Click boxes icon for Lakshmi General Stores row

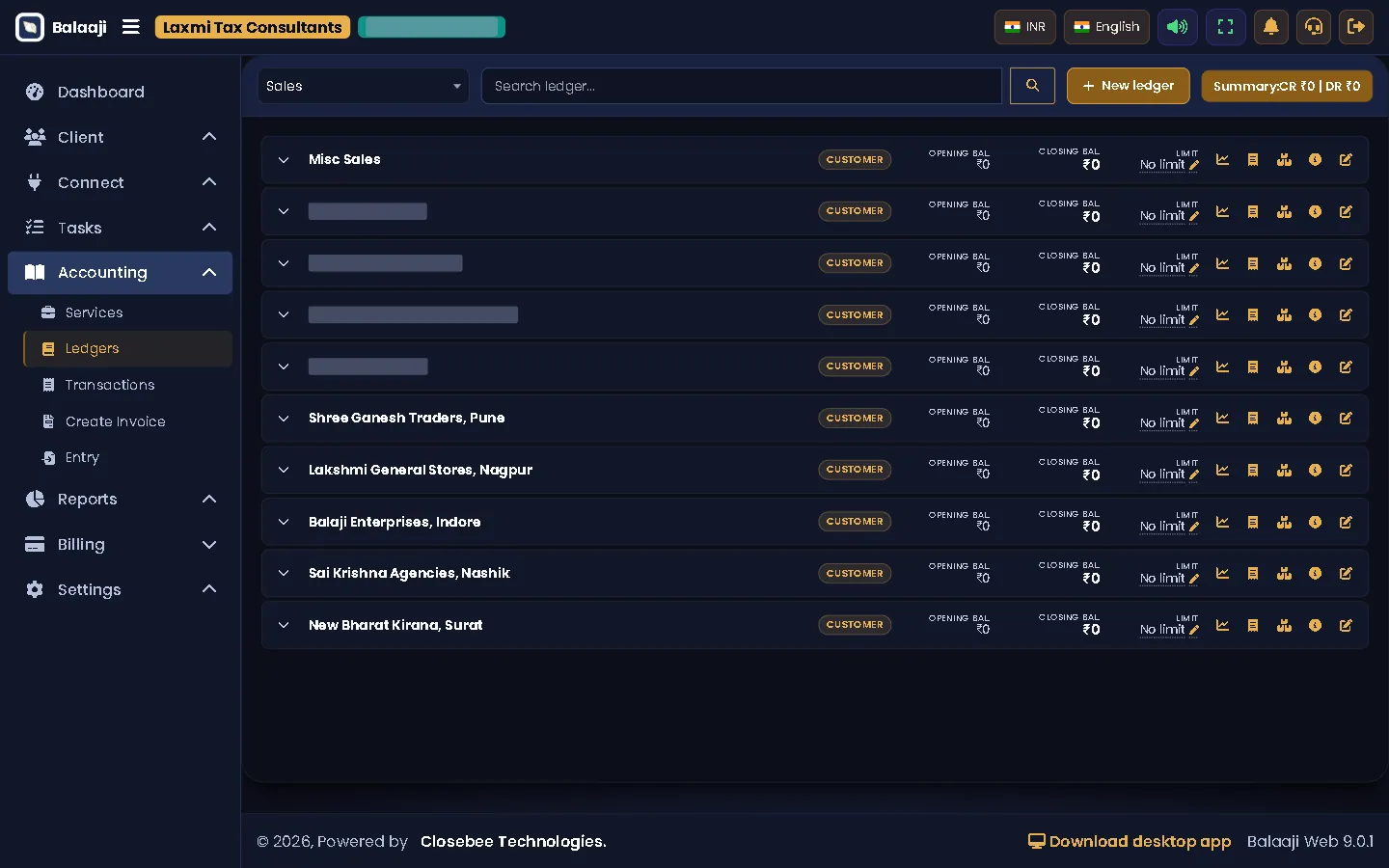click(x=1284, y=471)
